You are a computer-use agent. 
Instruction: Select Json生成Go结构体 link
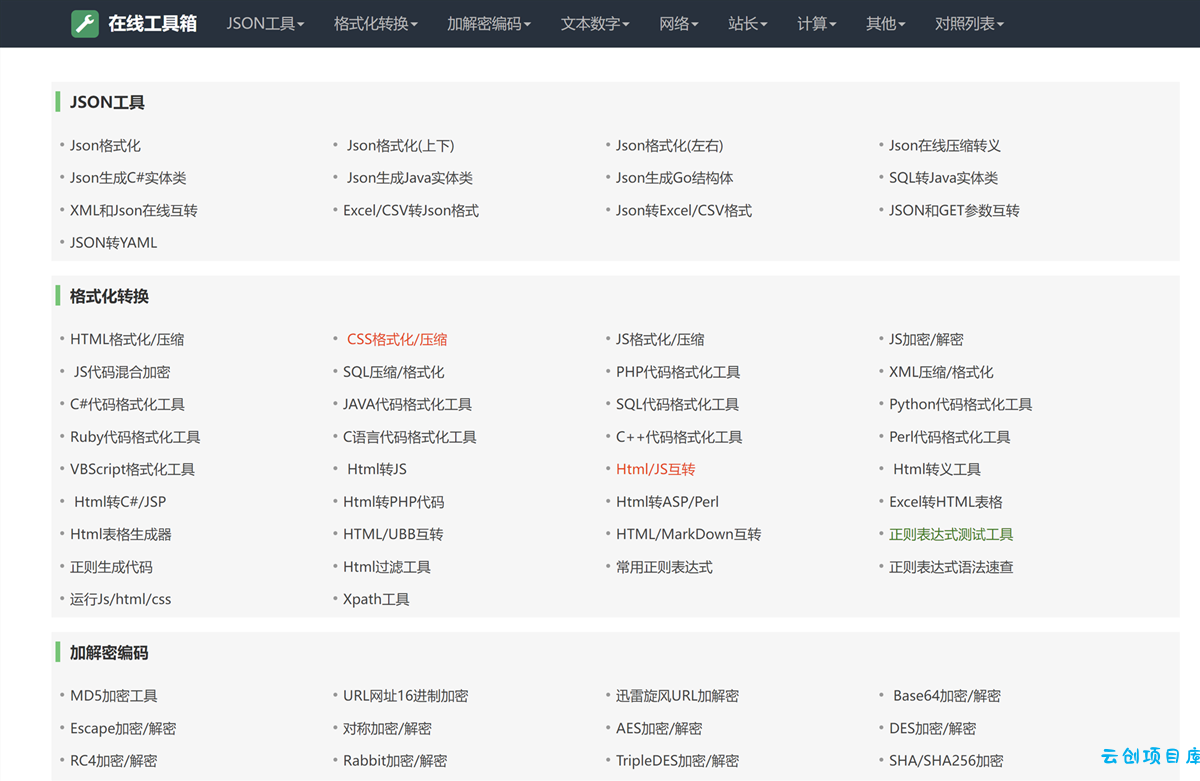tap(675, 178)
